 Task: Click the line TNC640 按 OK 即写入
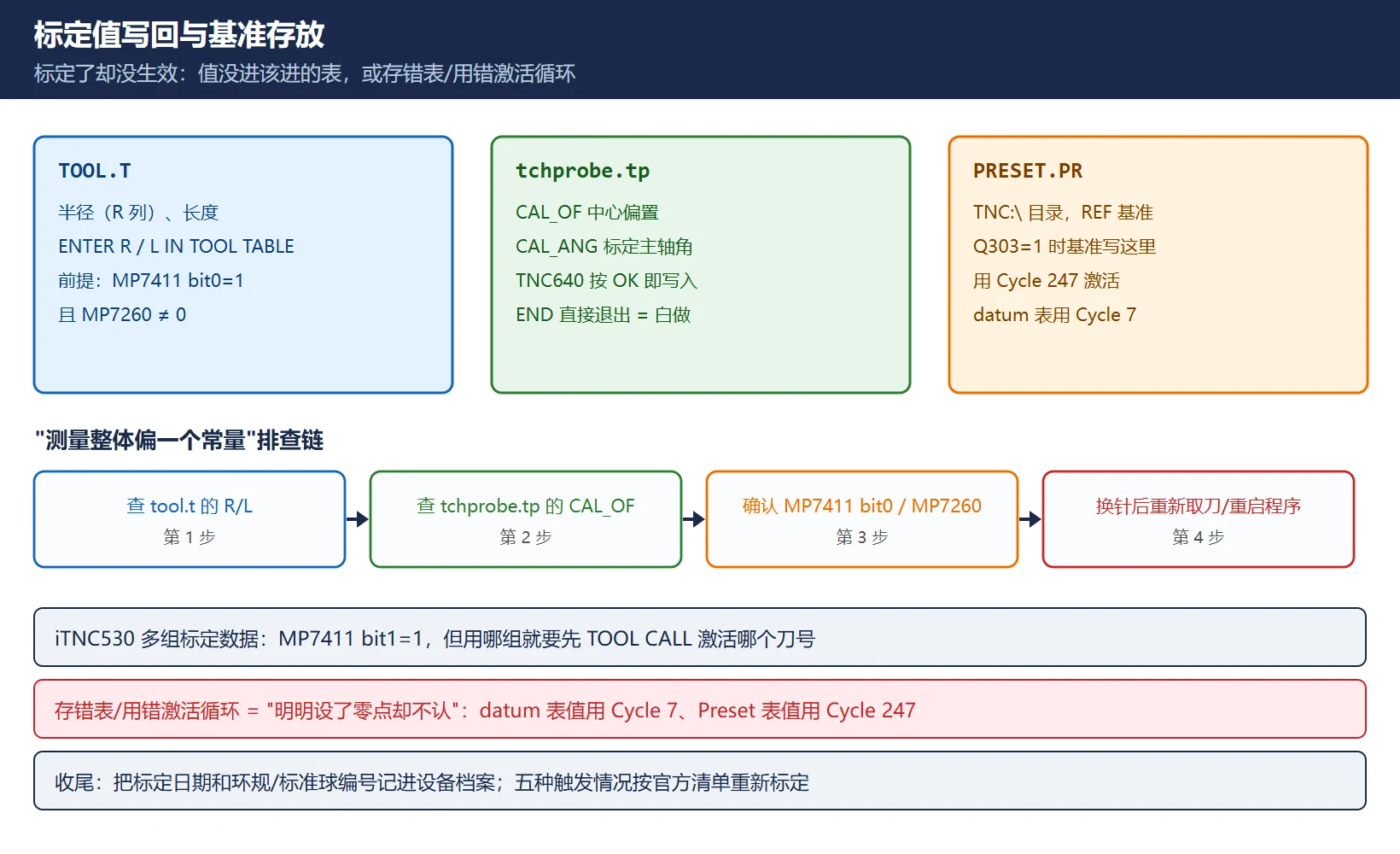point(607,281)
